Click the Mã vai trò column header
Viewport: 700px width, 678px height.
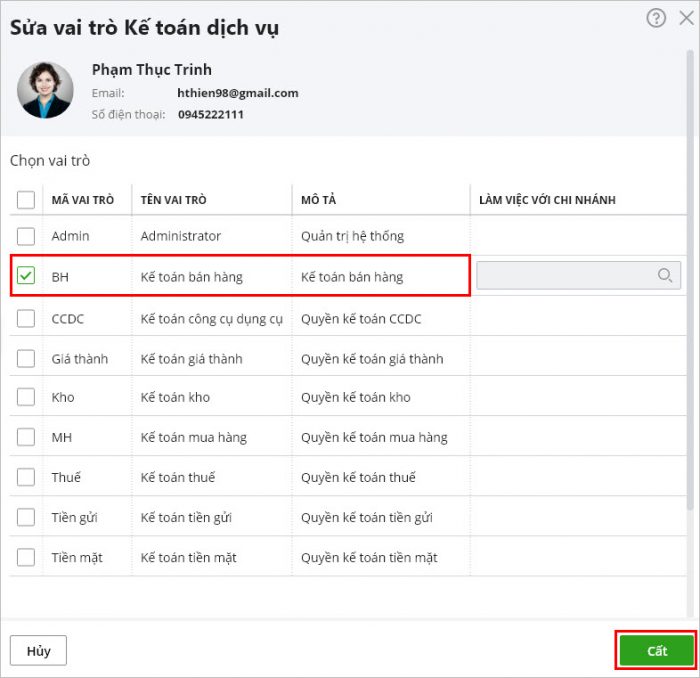83,200
